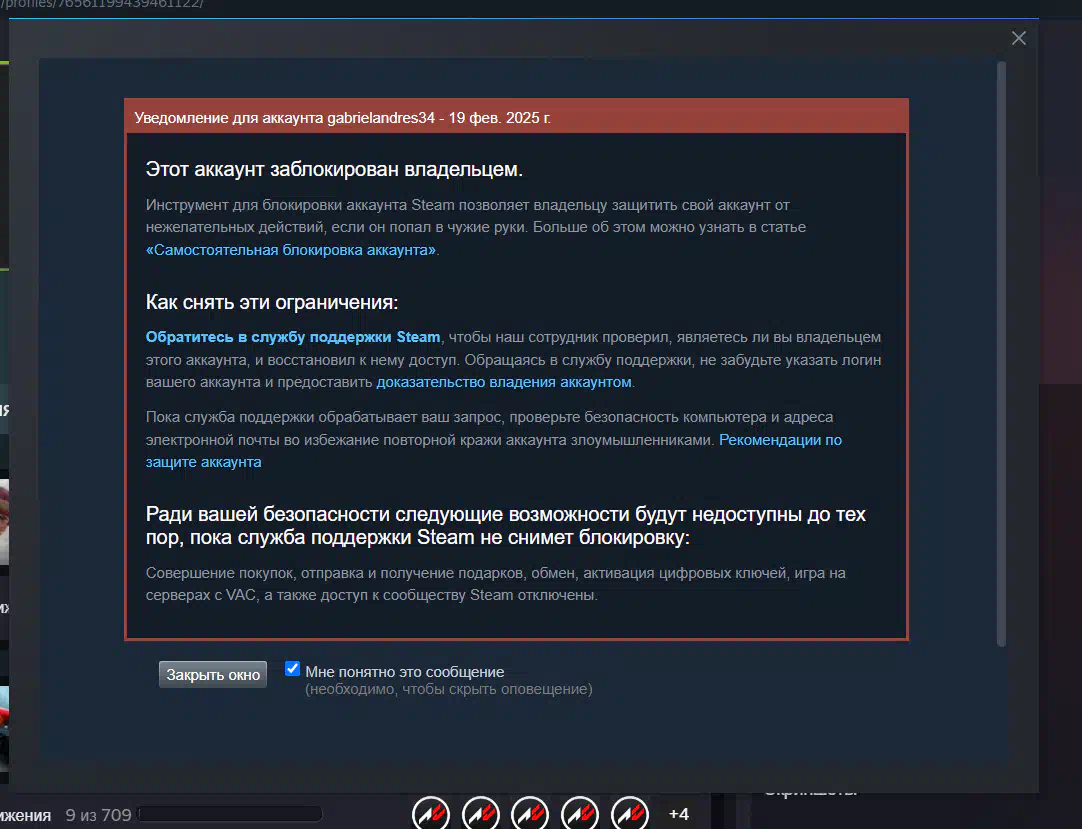Viewport: 1082px width, 829px height.
Task: Open the "доказательство владения аккаунтом" link
Action: [x=504, y=382]
